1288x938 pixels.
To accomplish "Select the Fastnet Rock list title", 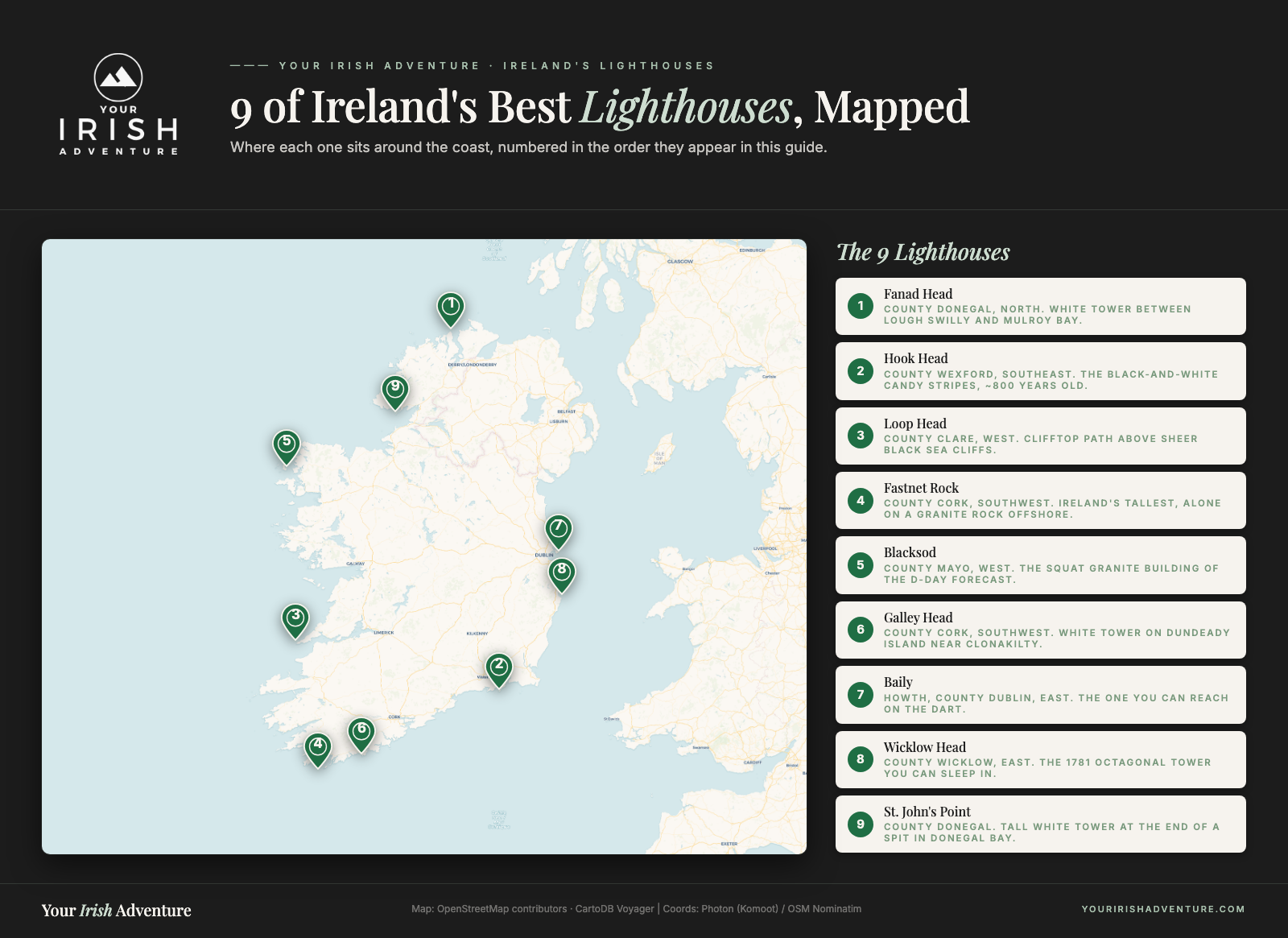I will tap(921, 488).
